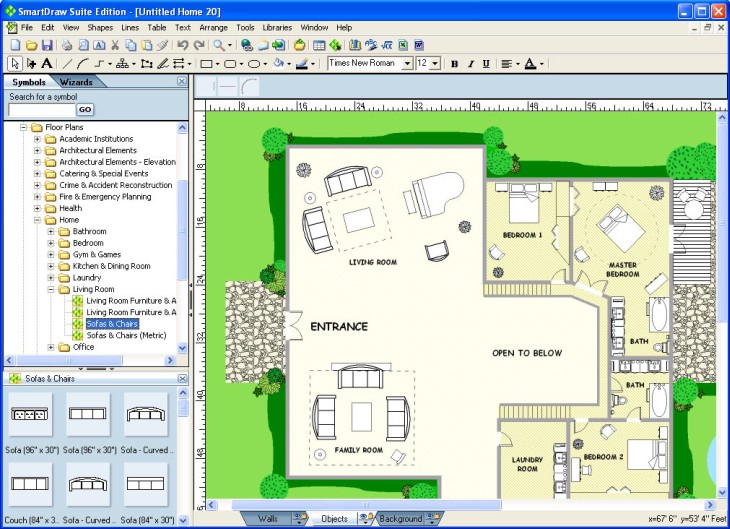Toggle Italic text formatting
The image size is (730, 529).
click(x=471, y=63)
